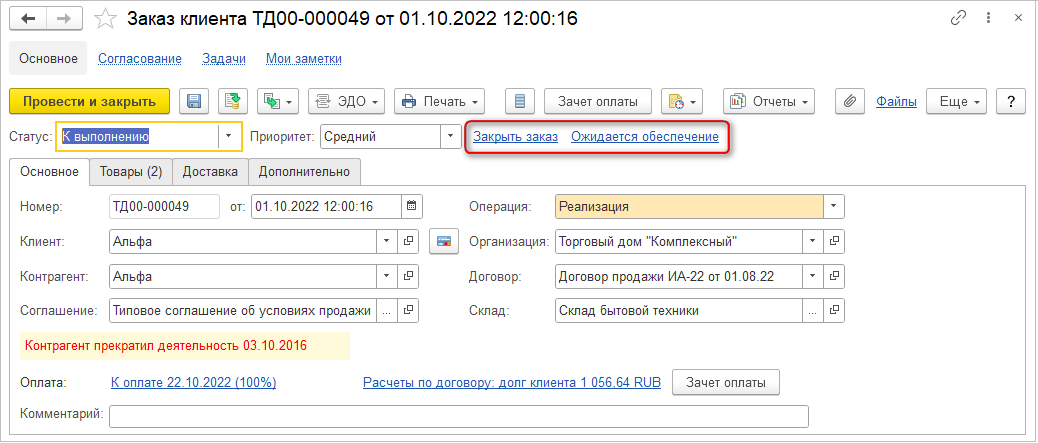The width and height of the screenshot is (1038, 443).
Task: Click the Организация field Торговый дом
Action: click(x=679, y=241)
